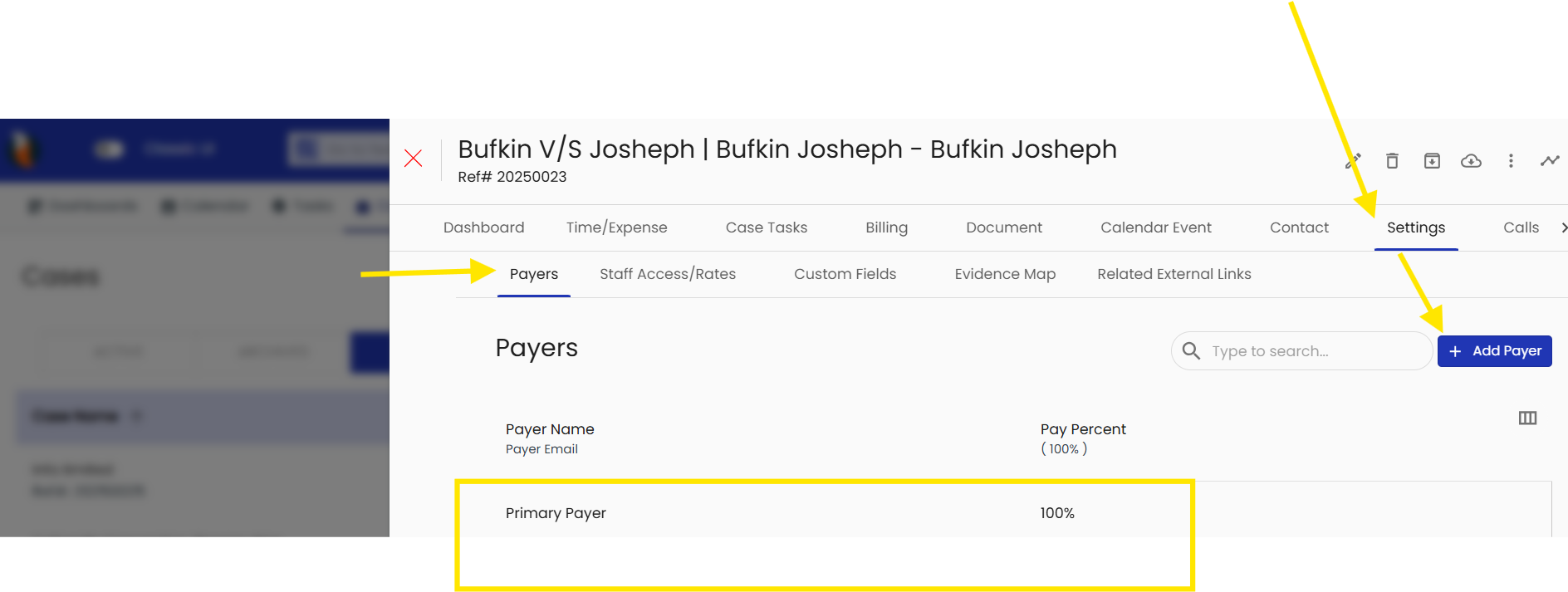Close the case panel with red X
Image resolution: width=1568 pixels, height=592 pixels.
click(x=413, y=159)
